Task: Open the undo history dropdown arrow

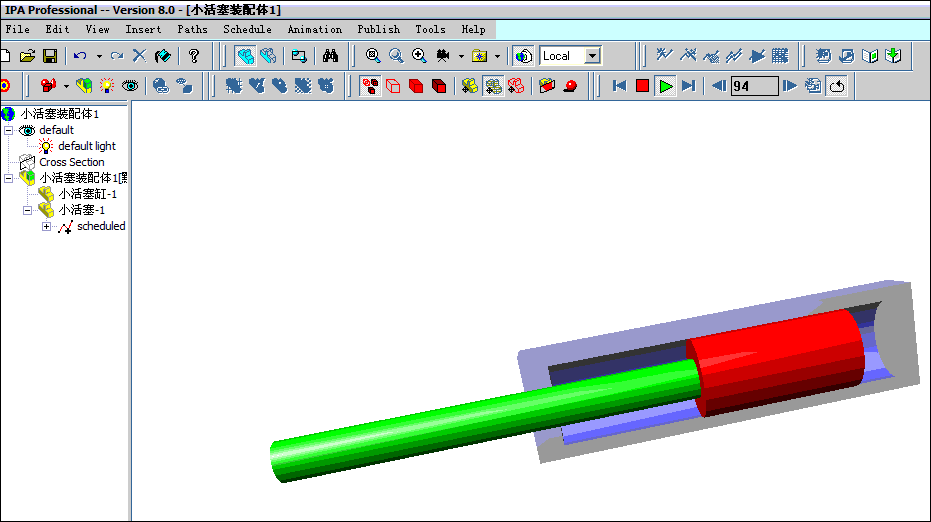Action: point(99,56)
